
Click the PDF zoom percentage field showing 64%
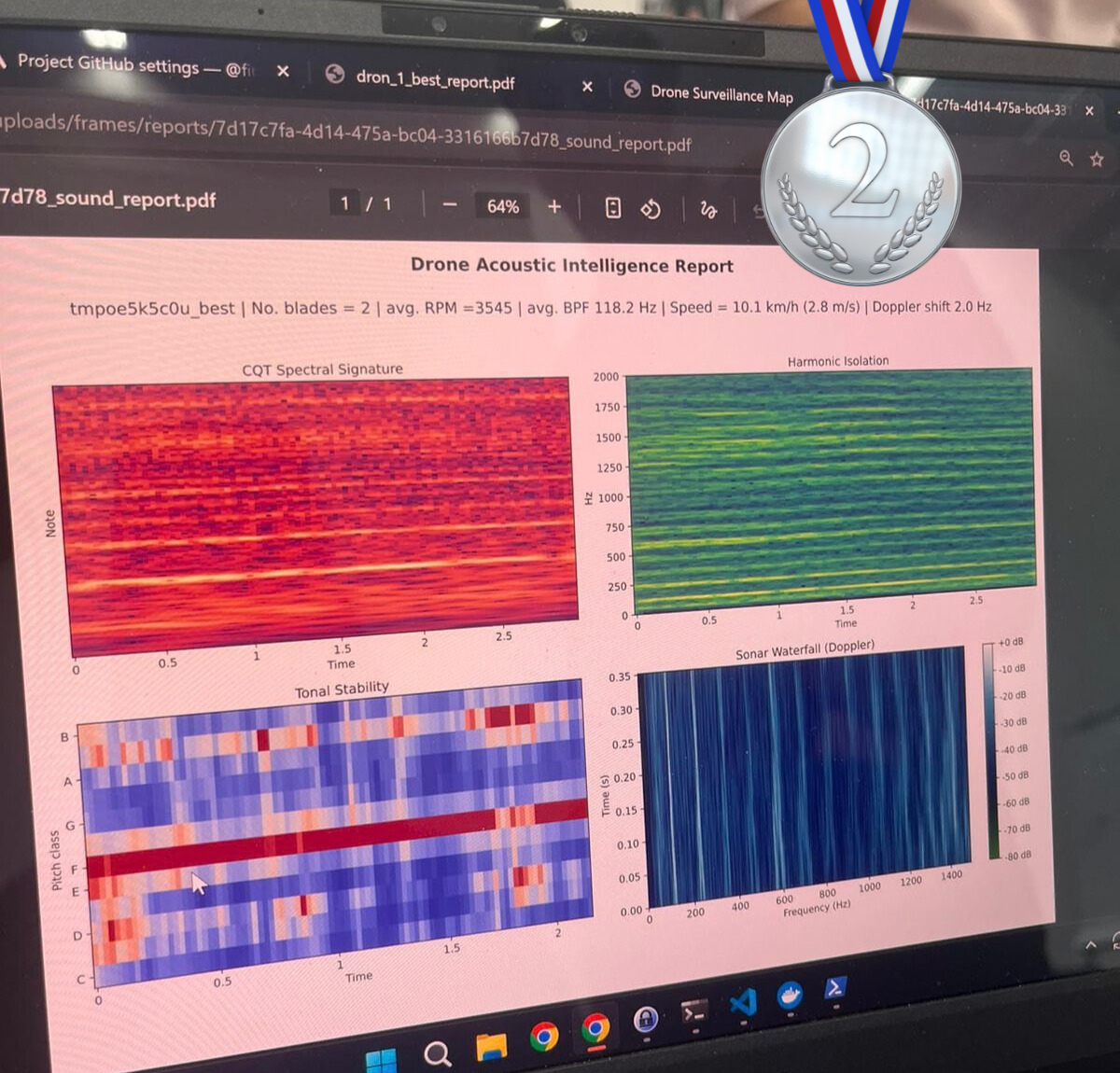(502, 206)
